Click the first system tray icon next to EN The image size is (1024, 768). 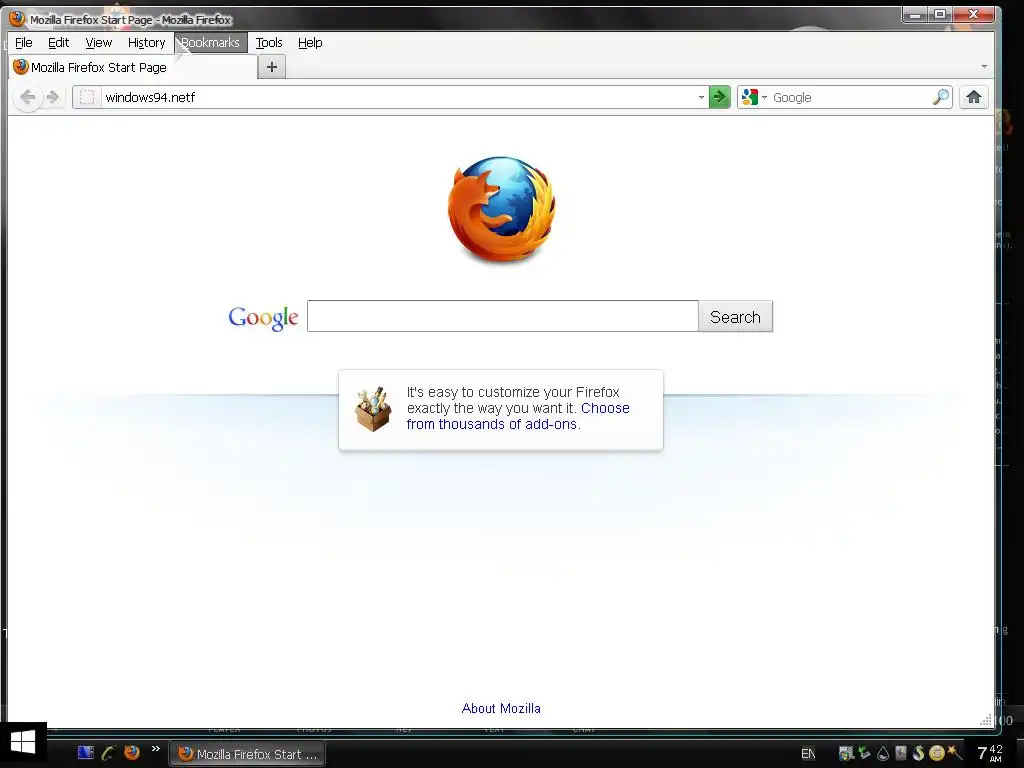click(846, 754)
